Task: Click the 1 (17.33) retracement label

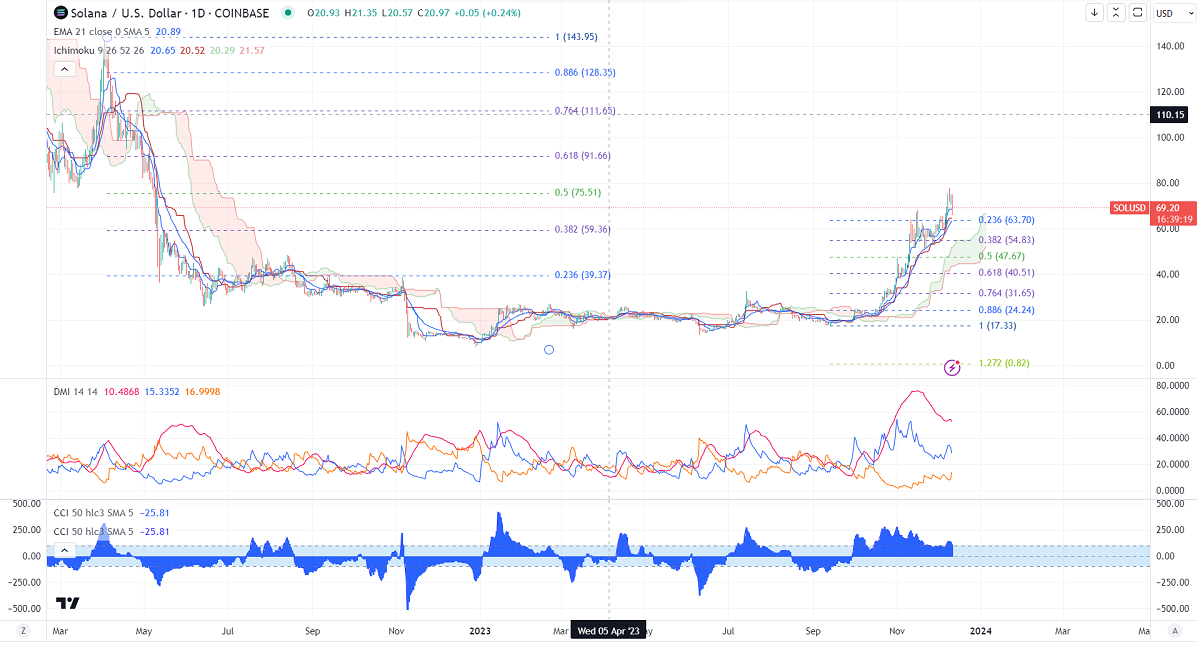Action: [998, 326]
